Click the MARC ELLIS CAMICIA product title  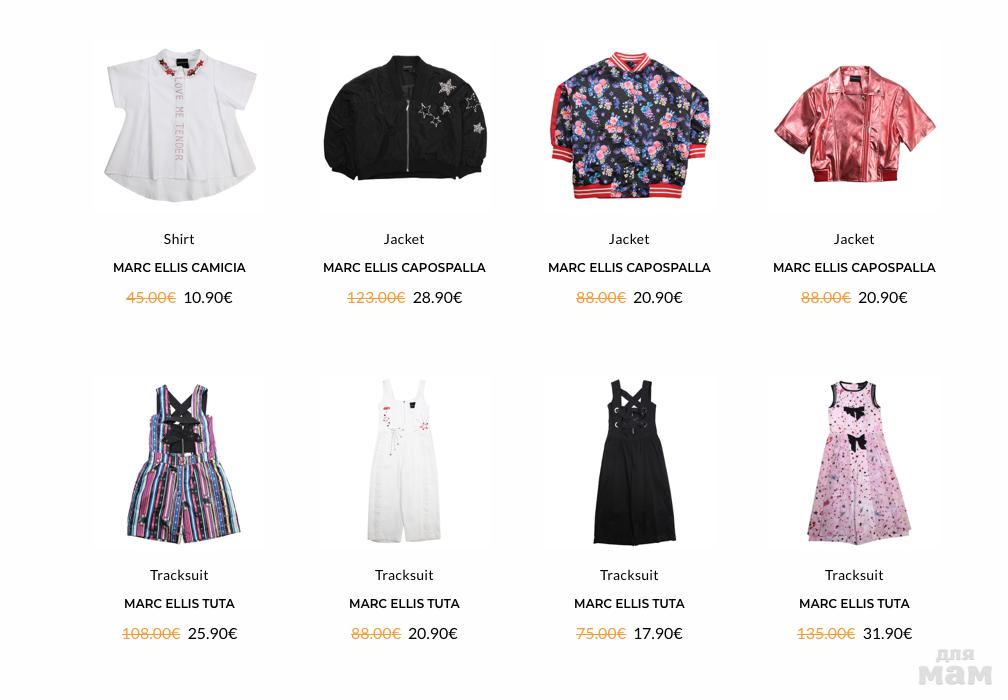(x=179, y=267)
